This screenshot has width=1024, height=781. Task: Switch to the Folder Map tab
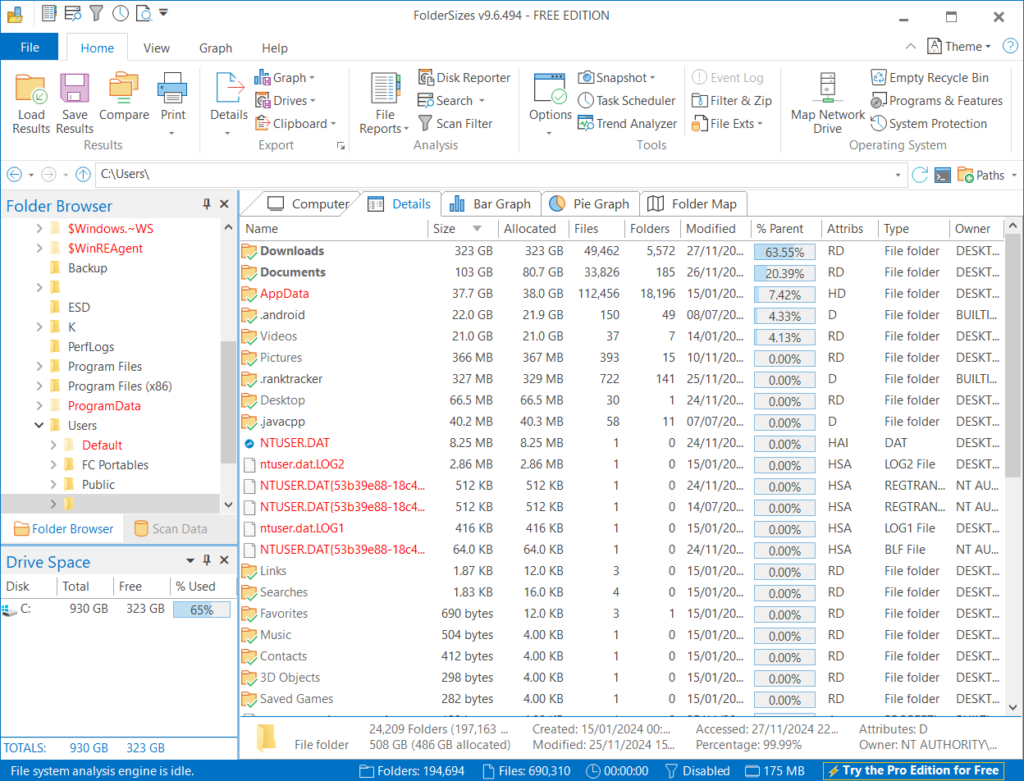[692, 204]
